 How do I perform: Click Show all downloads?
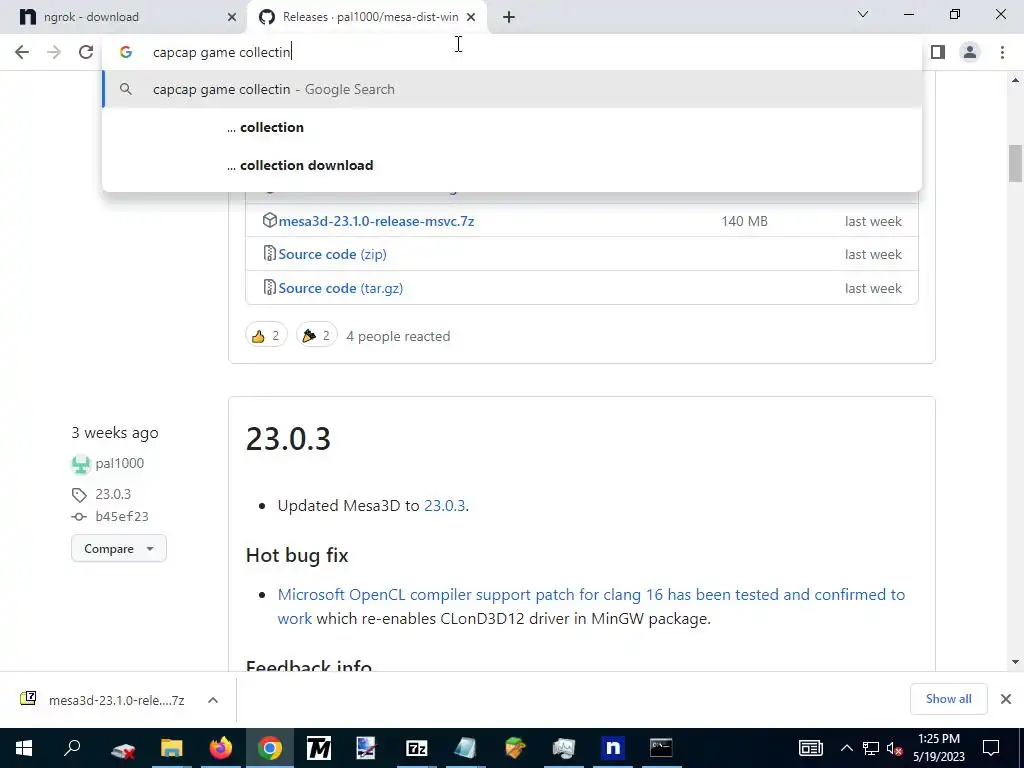pos(948,699)
